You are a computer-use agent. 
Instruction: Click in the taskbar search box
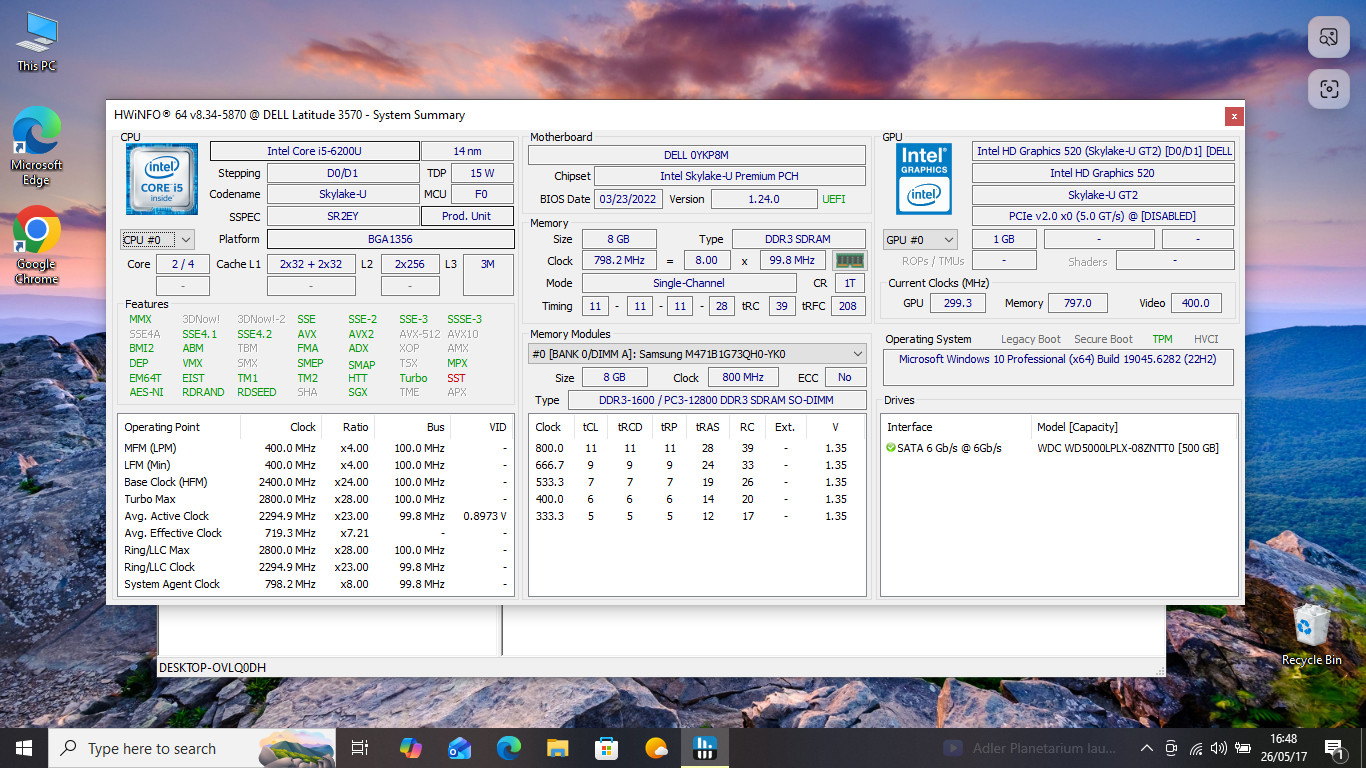[x=192, y=748]
